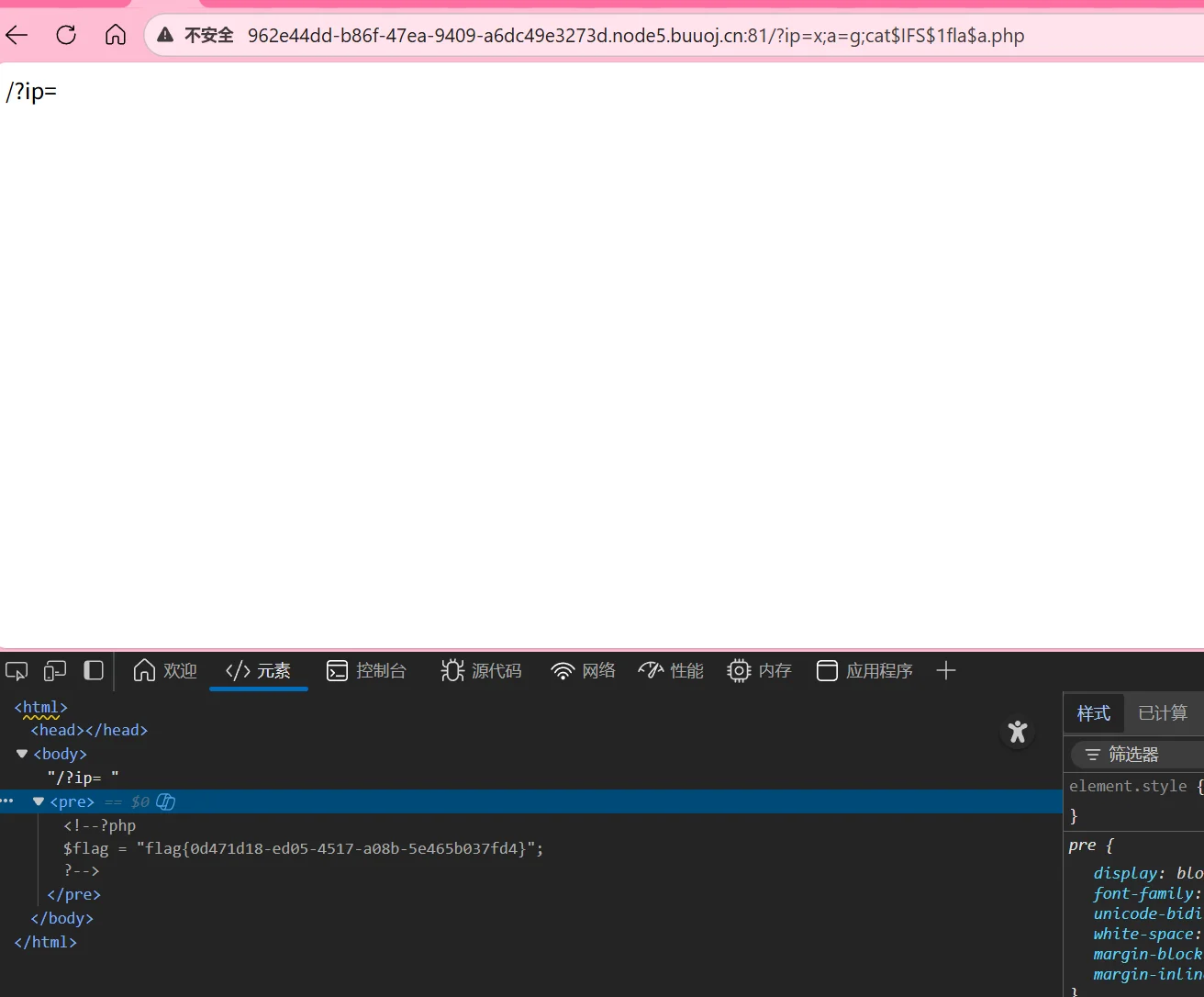Open the 源代码 (Sources) tab

[482, 671]
